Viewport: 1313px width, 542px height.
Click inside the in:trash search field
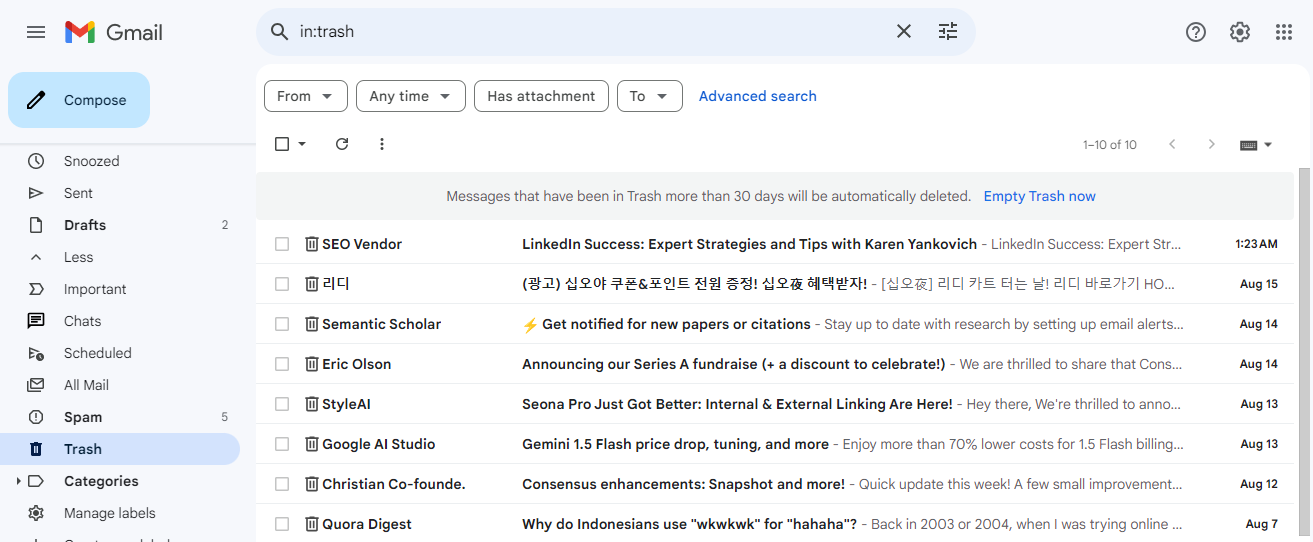(590, 32)
